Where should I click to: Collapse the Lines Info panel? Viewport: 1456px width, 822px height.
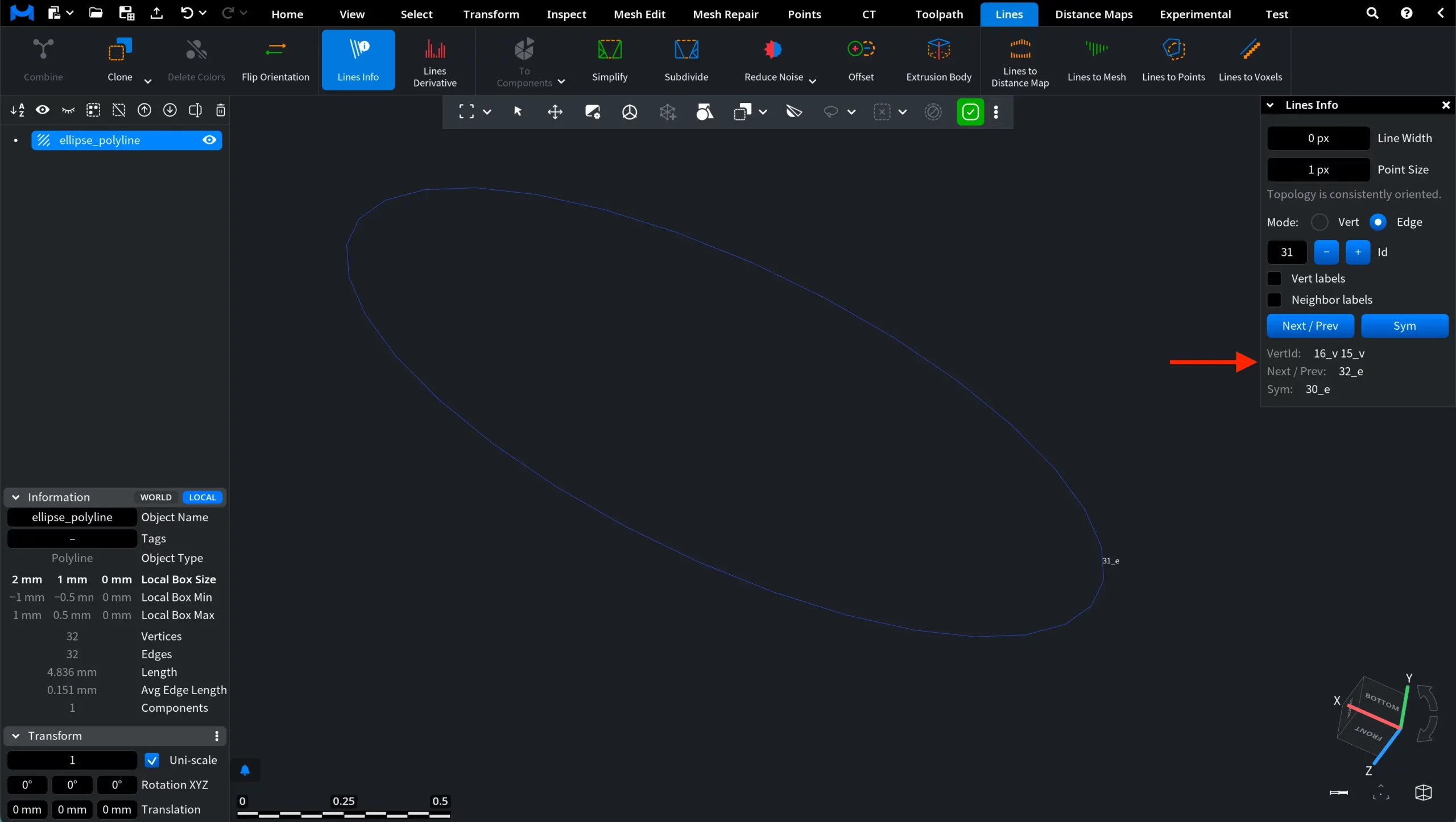point(1270,105)
